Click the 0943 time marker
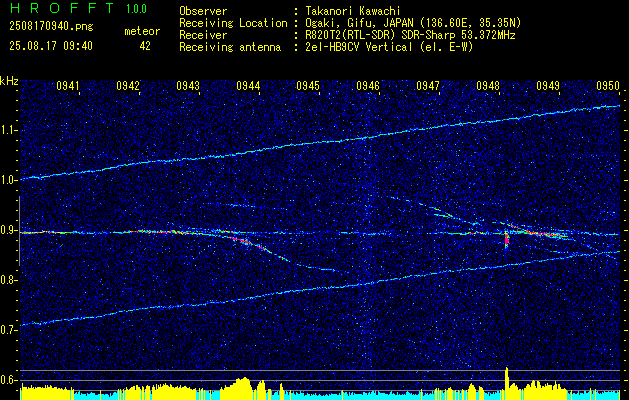The height and width of the screenshot is (400, 629). (x=188, y=86)
